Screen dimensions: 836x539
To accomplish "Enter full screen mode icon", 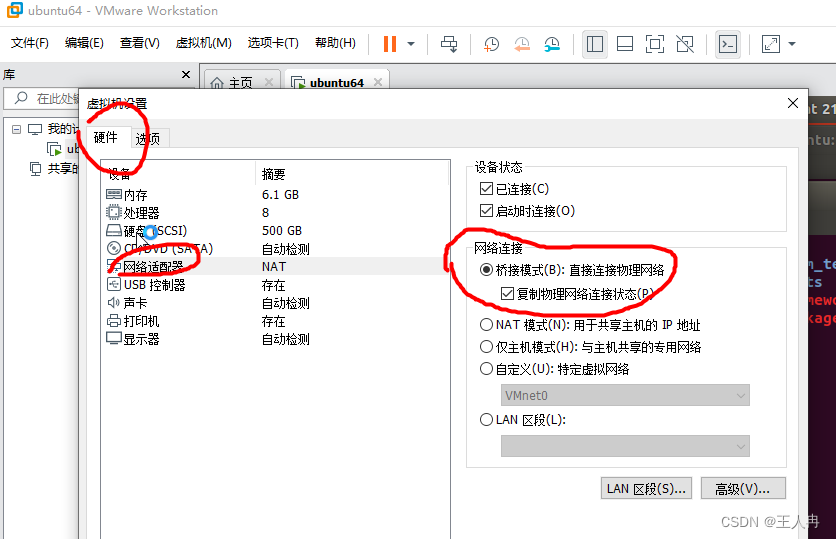I will tap(655, 44).
